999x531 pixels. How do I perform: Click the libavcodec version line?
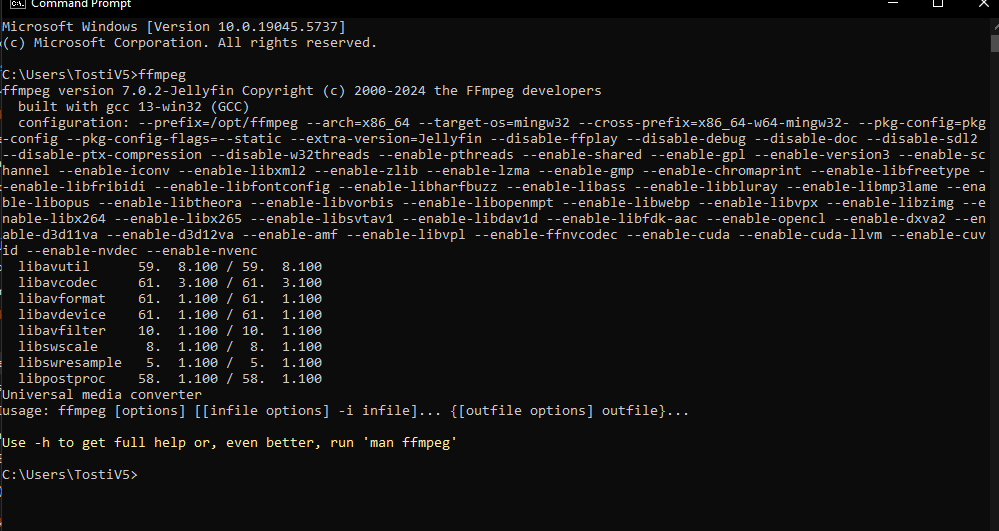(x=170, y=284)
